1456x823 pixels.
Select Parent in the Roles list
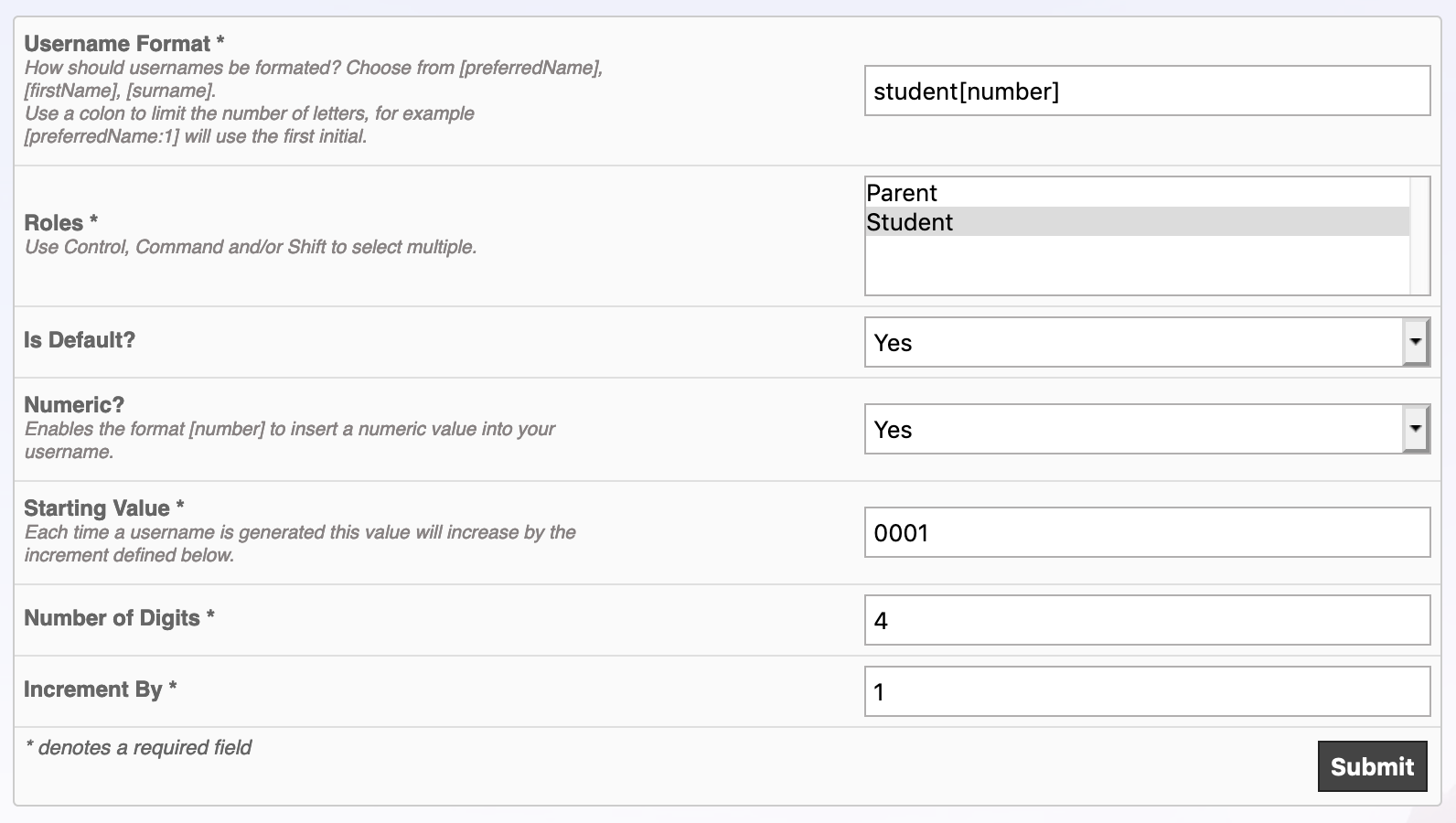coord(902,193)
